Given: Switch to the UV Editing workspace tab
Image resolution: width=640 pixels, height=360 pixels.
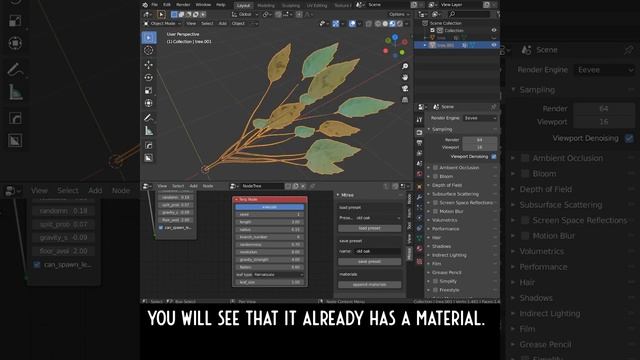Looking at the screenshot, I should (x=317, y=5).
